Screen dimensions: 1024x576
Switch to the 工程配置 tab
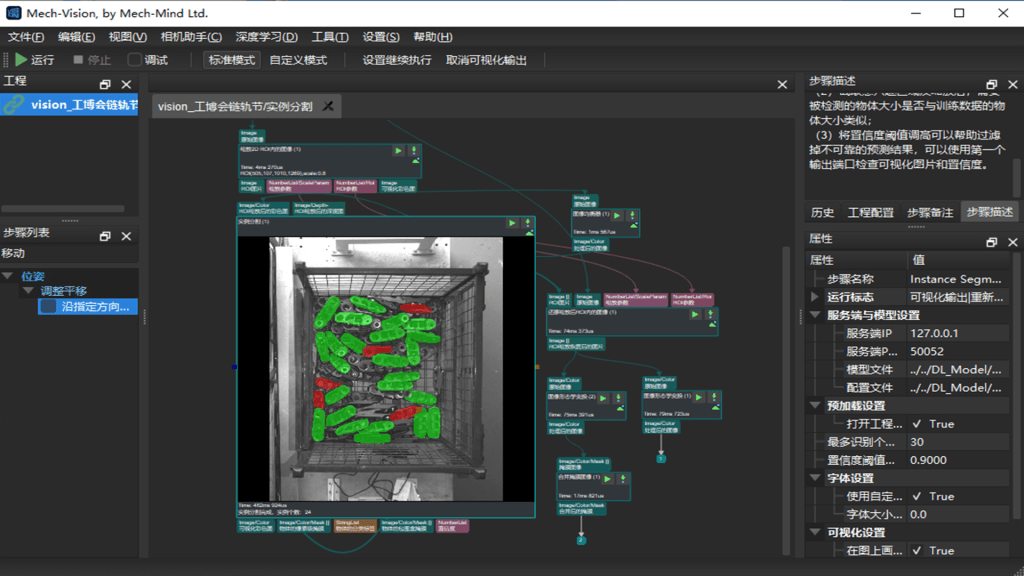click(870, 212)
